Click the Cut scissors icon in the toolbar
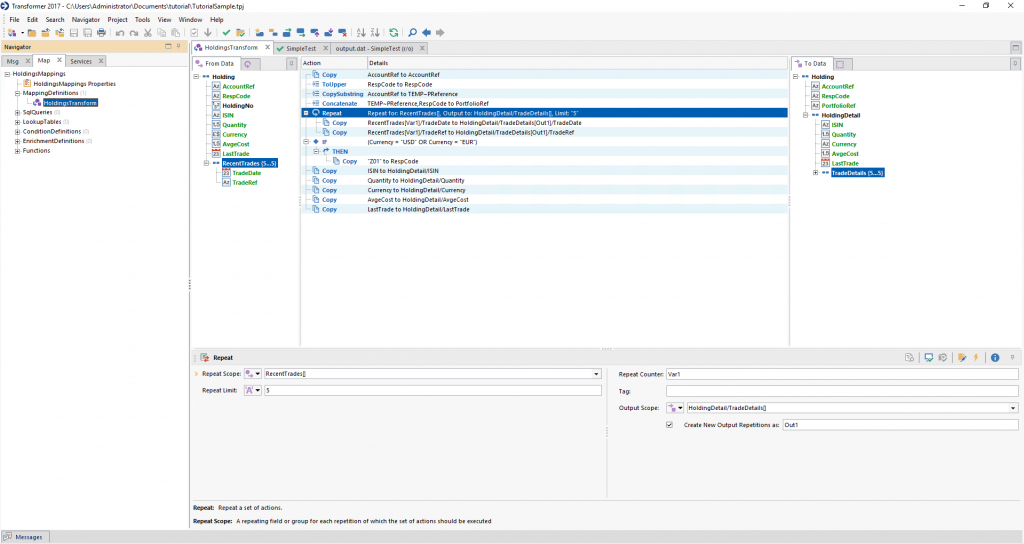Image resolution: width=1024 pixels, height=544 pixels. pos(148,33)
